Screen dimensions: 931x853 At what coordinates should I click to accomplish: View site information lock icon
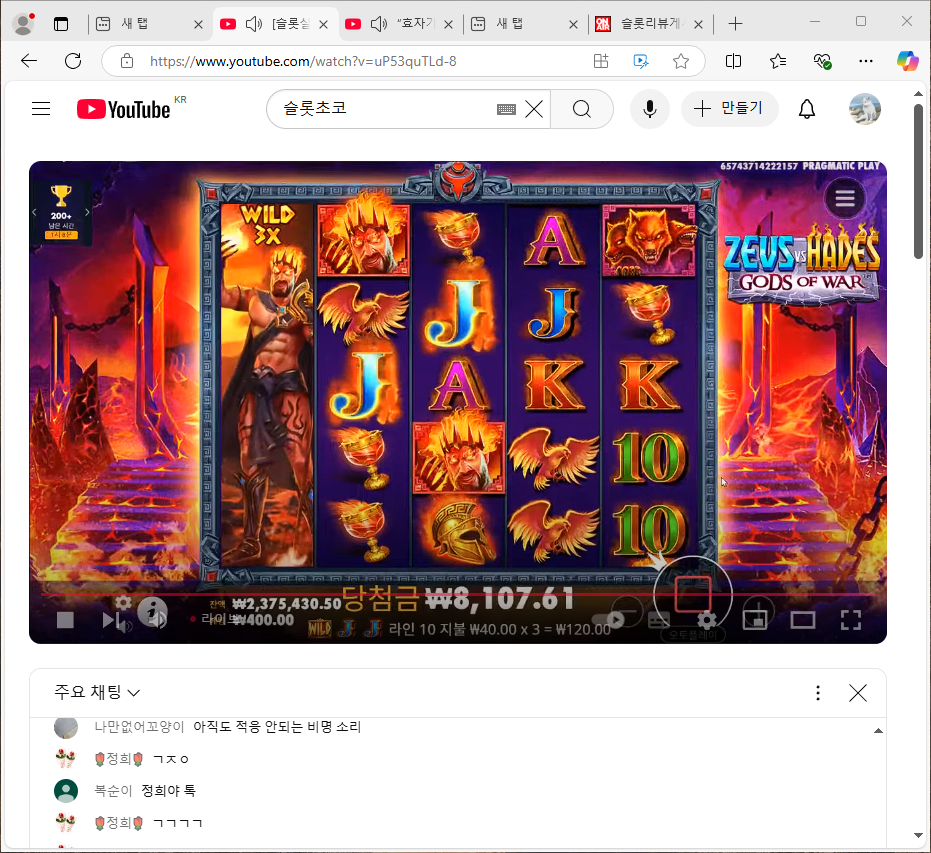pyautogui.click(x=127, y=61)
